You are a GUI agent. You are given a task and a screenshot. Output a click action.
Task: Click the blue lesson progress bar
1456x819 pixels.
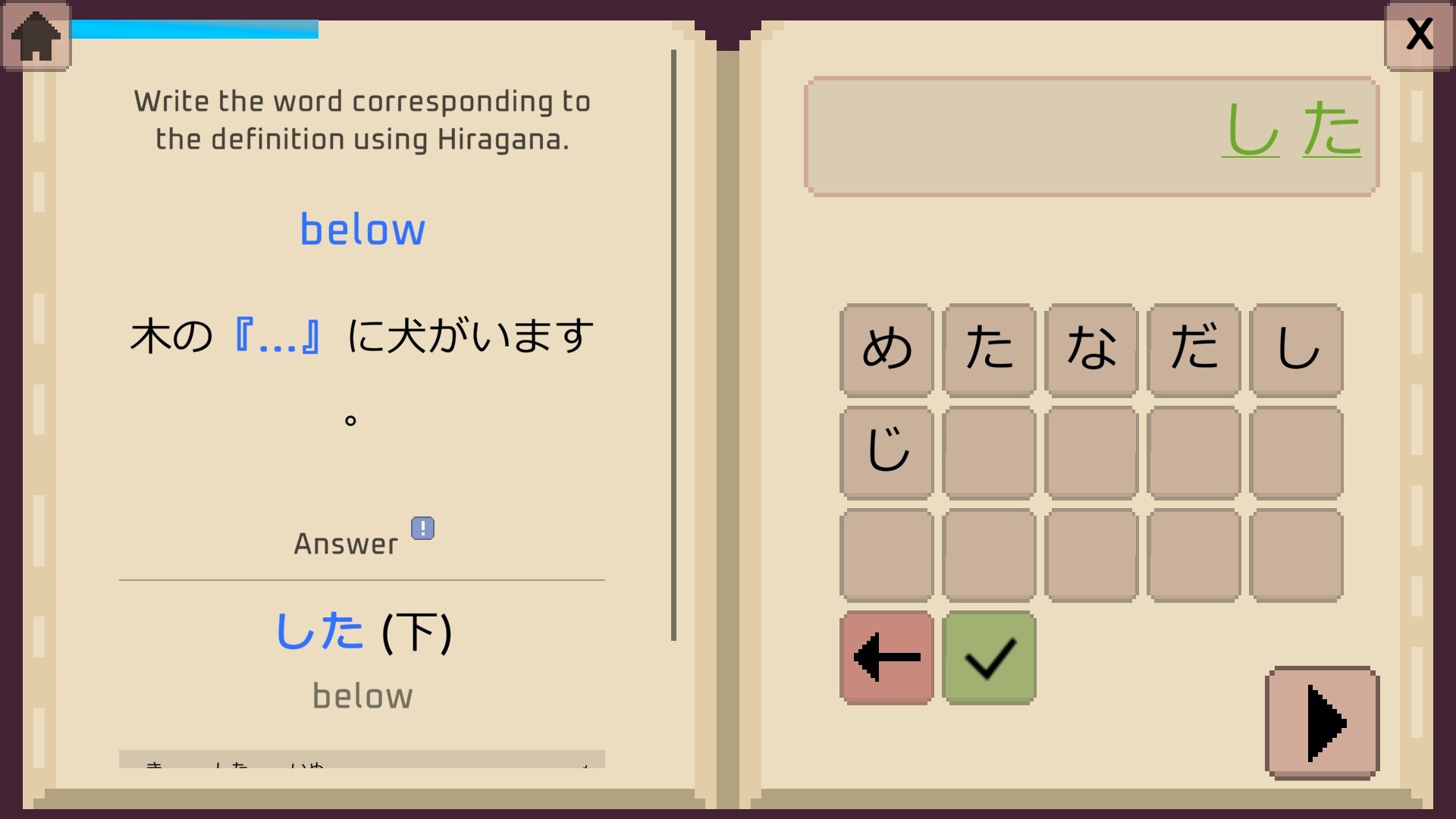point(195,30)
